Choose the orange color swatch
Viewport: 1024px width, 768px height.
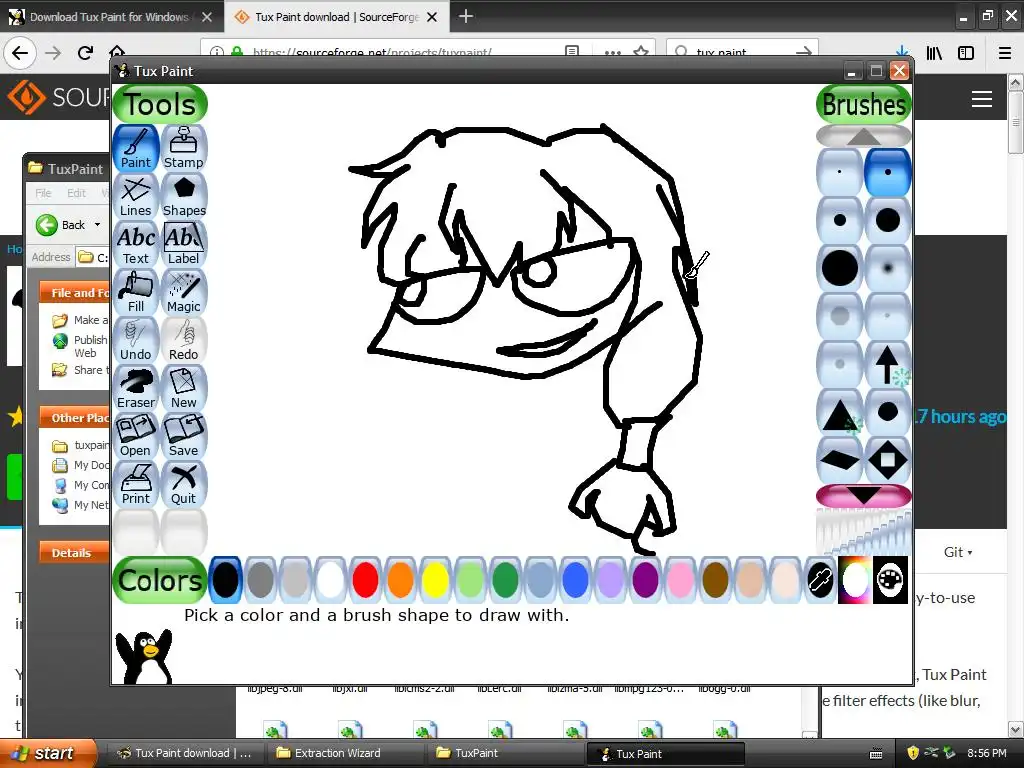[x=400, y=580]
